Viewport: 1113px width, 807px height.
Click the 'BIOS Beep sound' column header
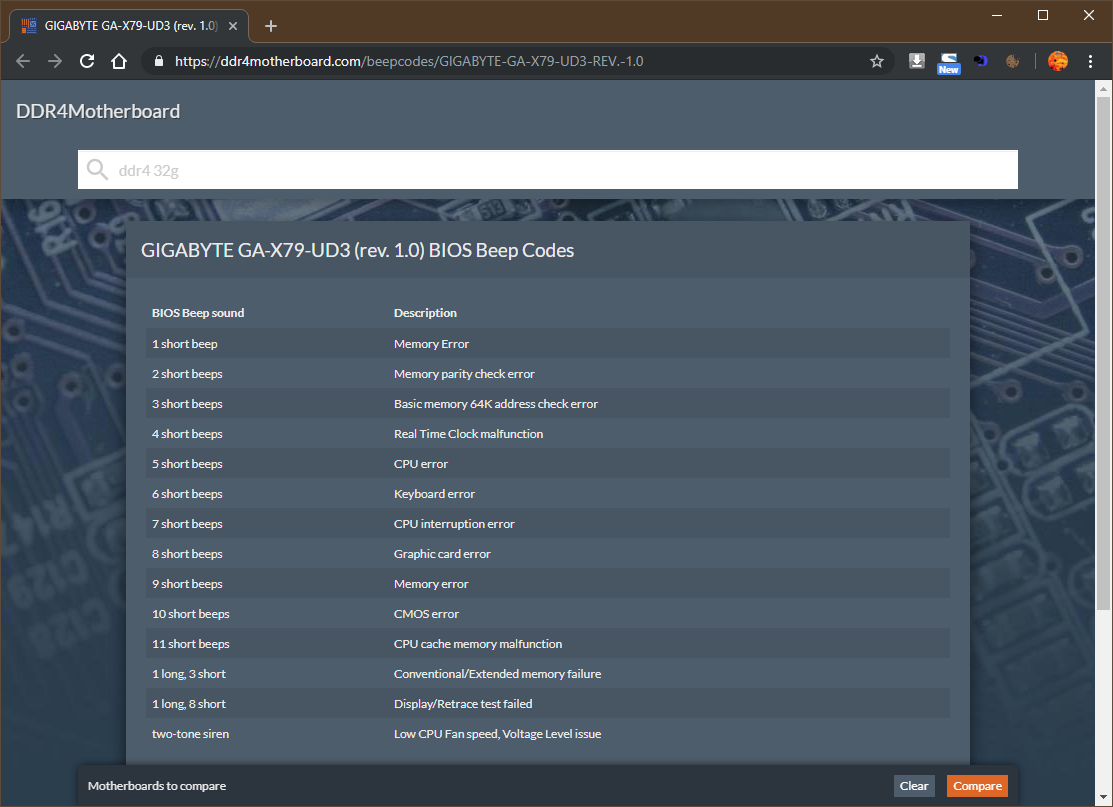click(x=198, y=313)
